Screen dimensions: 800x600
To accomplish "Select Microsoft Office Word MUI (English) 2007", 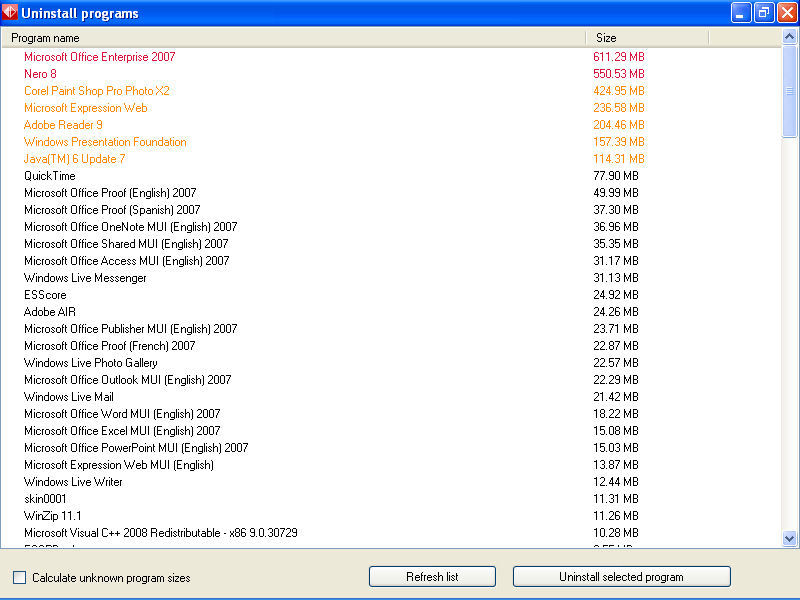I will click(x=122, y=414).
